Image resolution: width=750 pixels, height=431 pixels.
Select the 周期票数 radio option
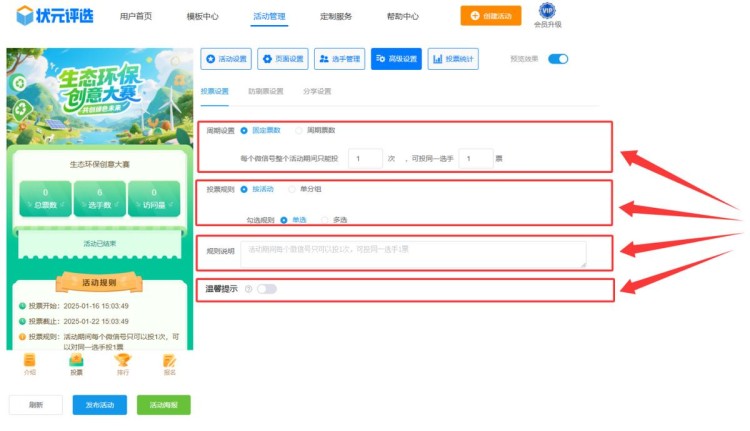300,130
